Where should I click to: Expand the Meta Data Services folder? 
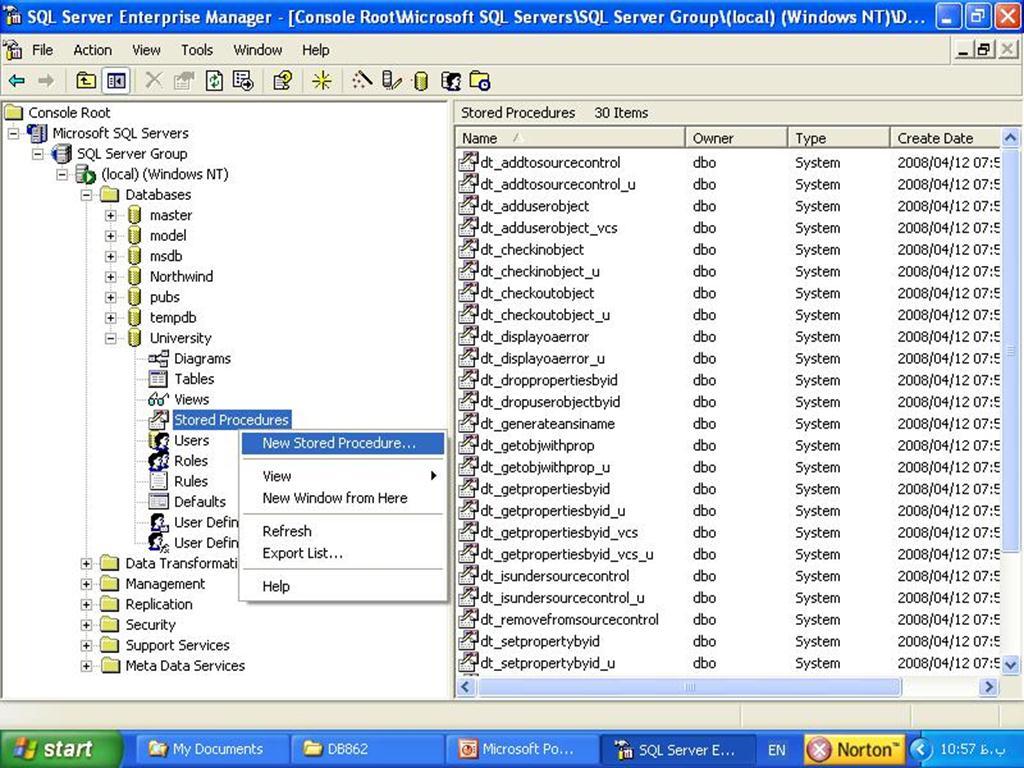tap(86, 666)
